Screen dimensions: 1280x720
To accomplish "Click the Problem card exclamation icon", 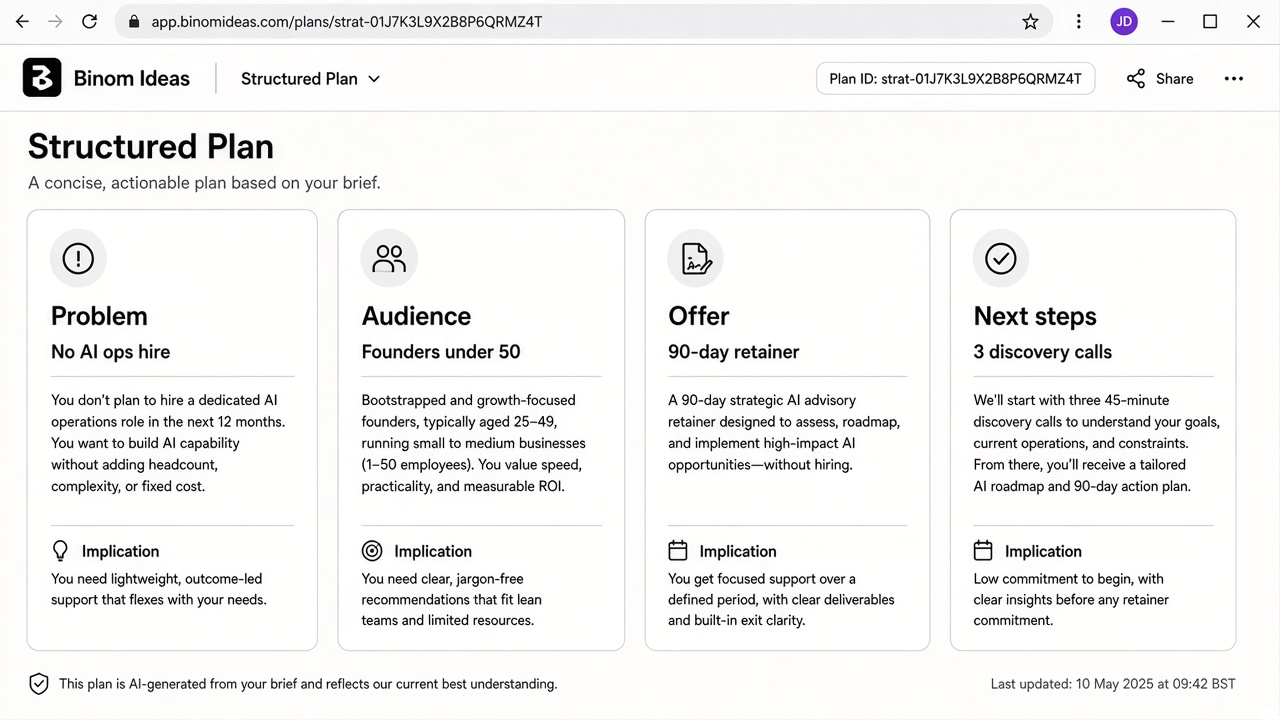I will [x=78, y=259].
